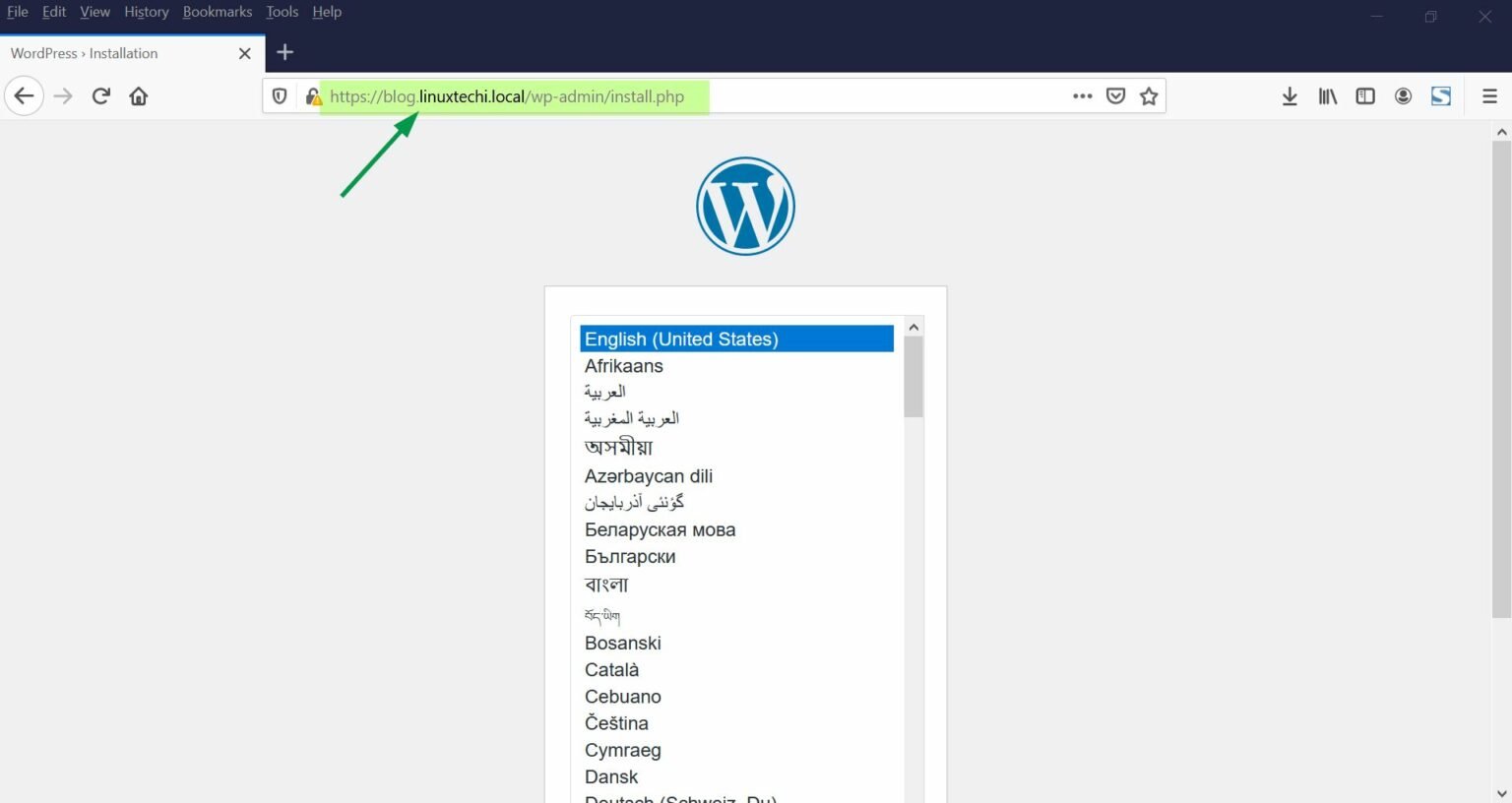This screenshot has height=803, width=1512.
Task: Open the tracking protection shield icon
Action: (x=280, y=96)
